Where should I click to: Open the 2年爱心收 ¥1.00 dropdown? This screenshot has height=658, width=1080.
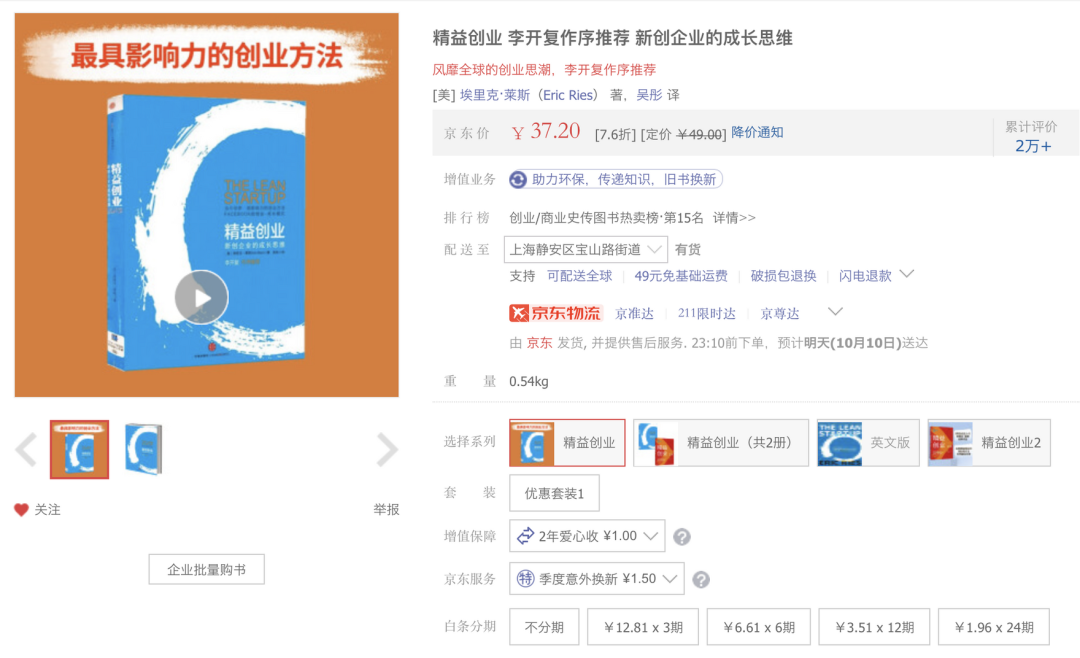(x=587, y=536)
